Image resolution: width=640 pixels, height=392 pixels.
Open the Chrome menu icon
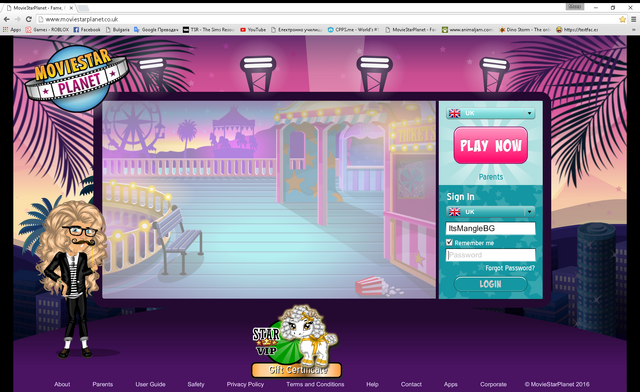tap(633, 19)
